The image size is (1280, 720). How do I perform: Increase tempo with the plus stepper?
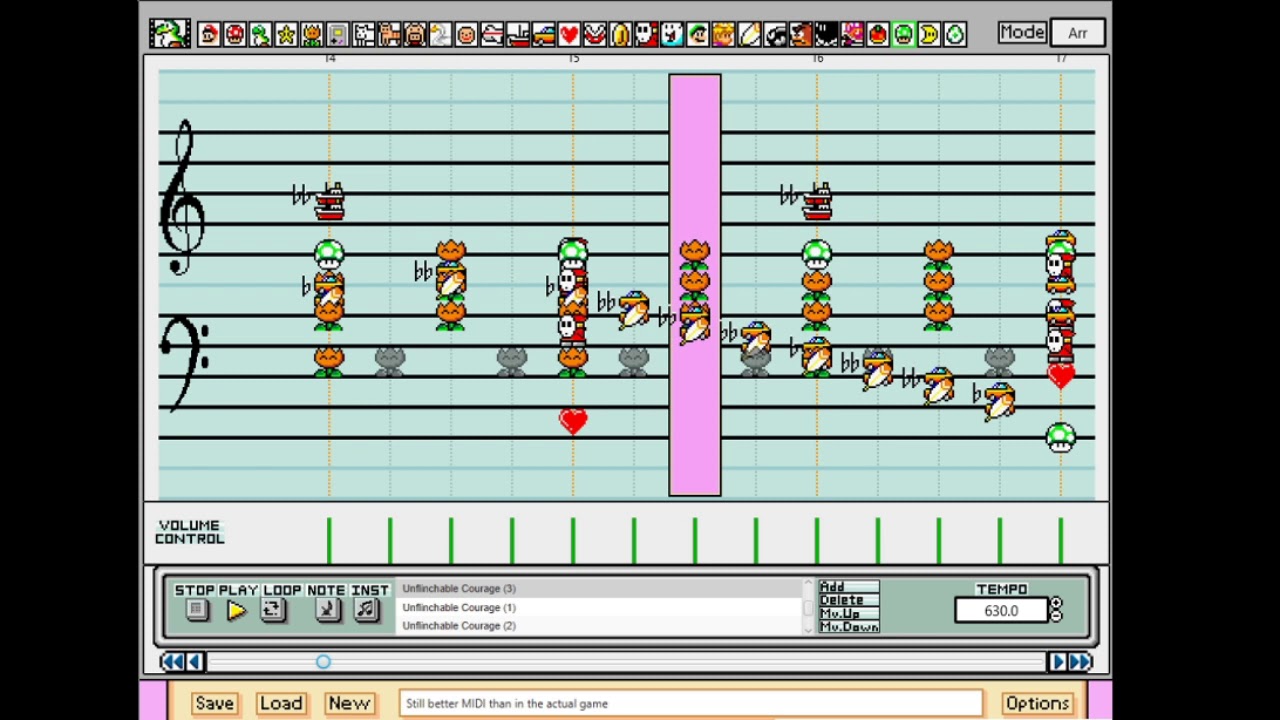pyautogui.click(x=1056, y=604)
